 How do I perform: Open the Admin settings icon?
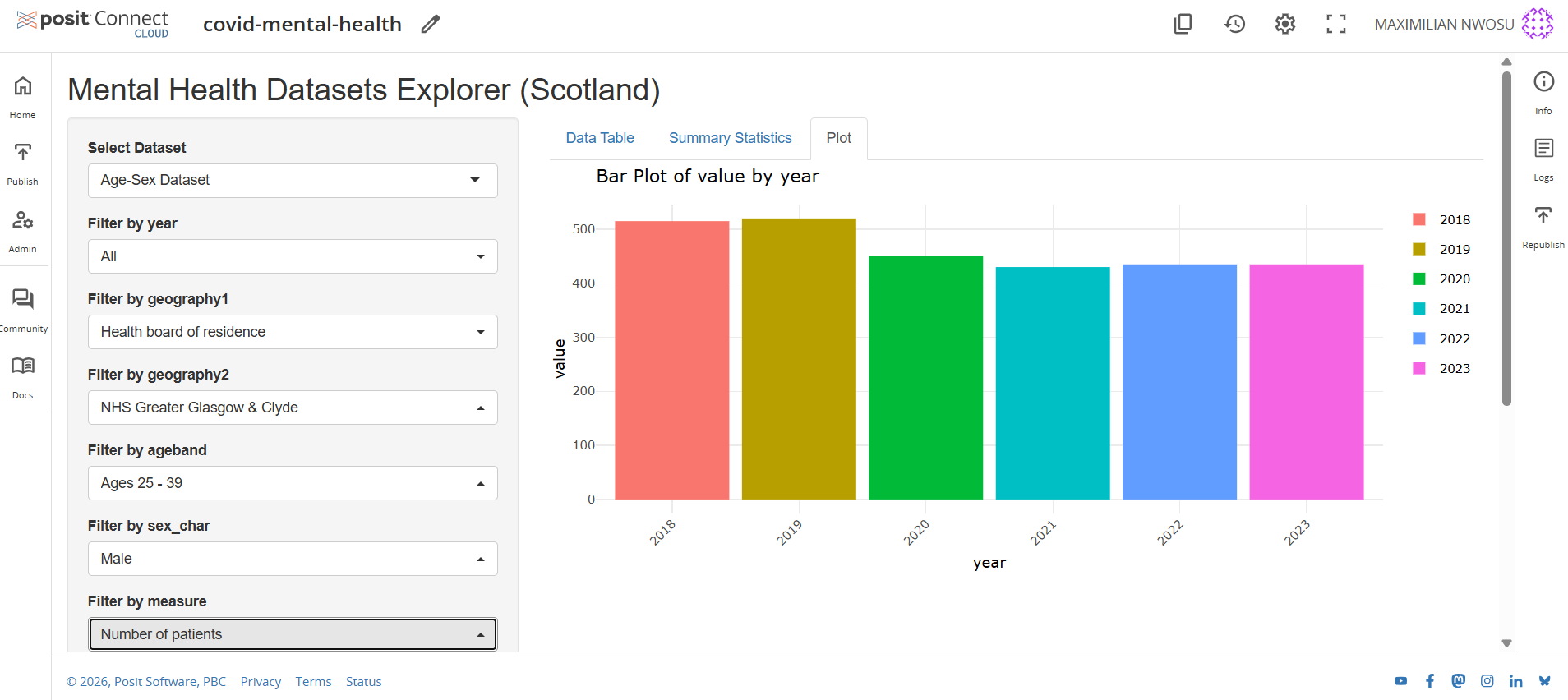click(x=23, y=220)
